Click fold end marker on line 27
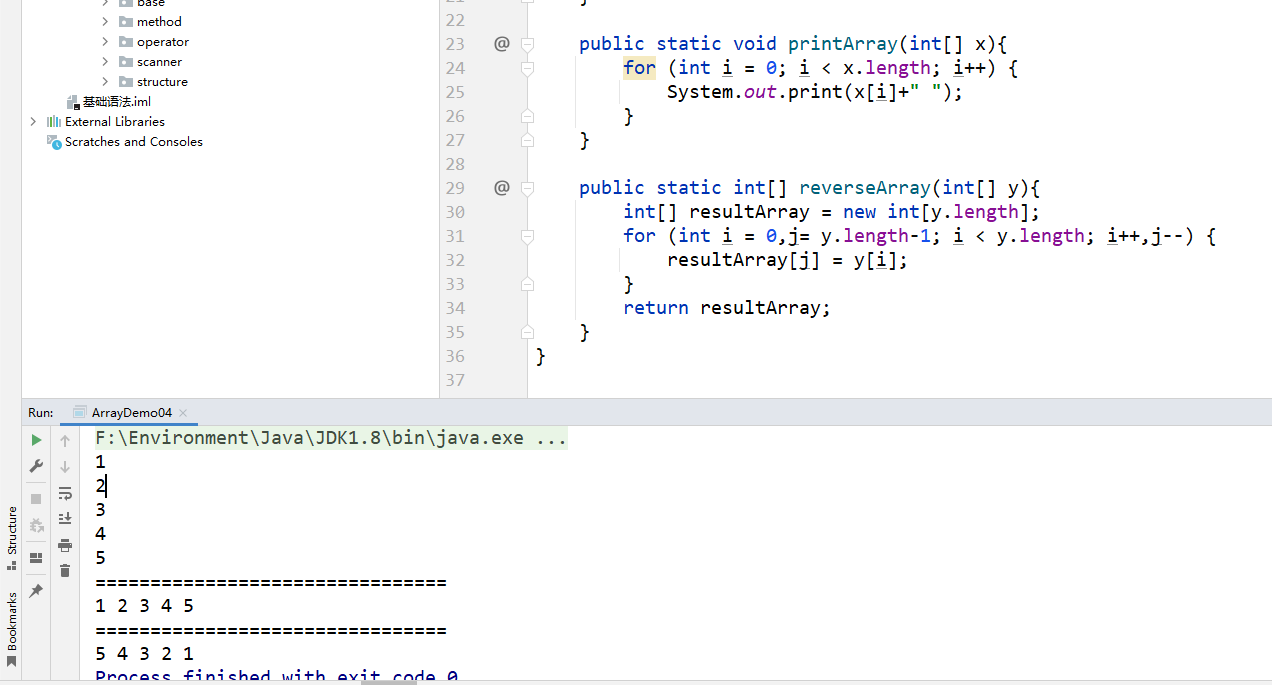 527,140
